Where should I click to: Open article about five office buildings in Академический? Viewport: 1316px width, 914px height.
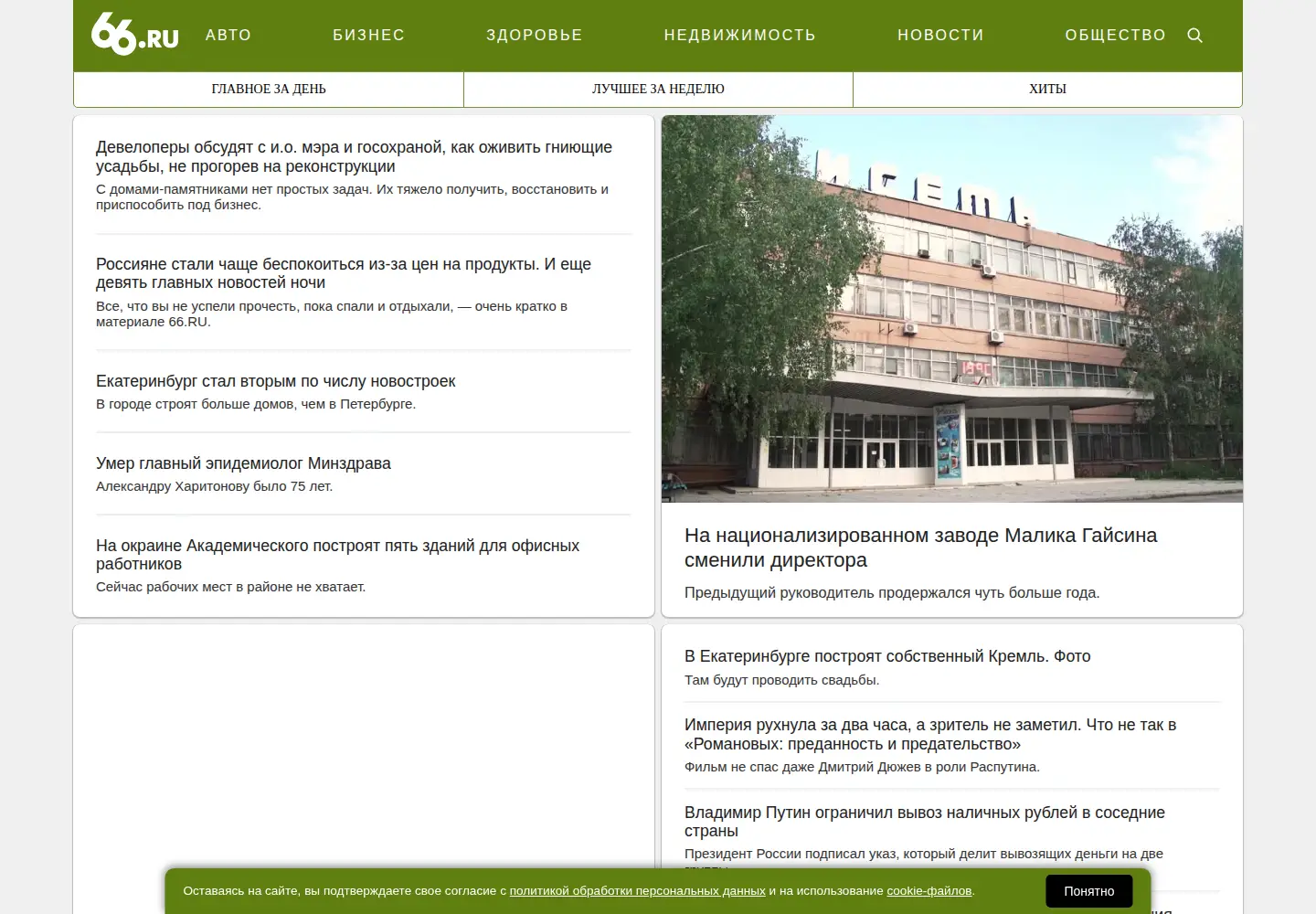pos(337,555)
